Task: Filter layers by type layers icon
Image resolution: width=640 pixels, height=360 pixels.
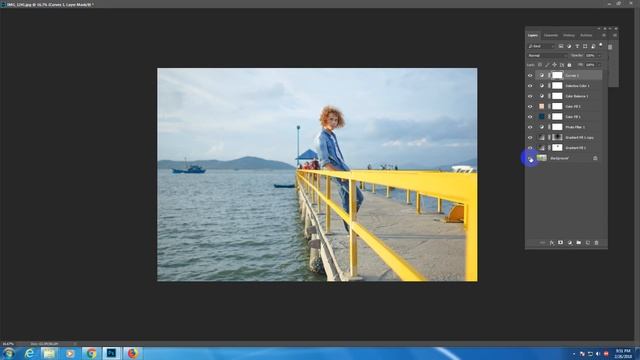Action: tap(577, 46)
